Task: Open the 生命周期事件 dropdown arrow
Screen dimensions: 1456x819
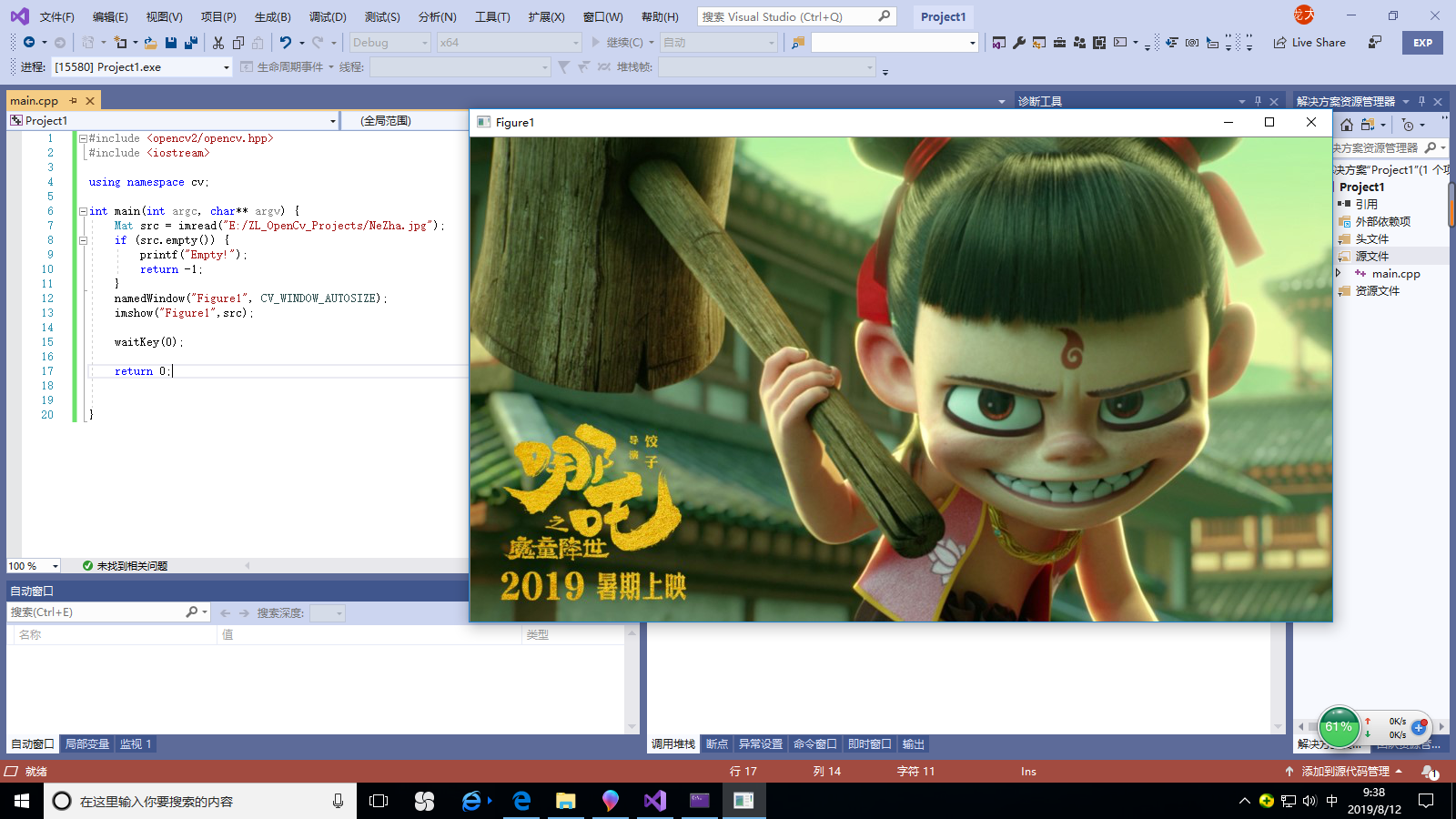Action: point(331,67)
